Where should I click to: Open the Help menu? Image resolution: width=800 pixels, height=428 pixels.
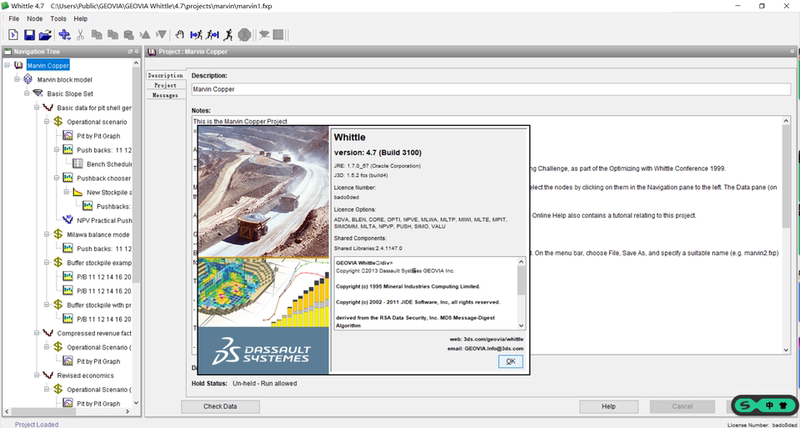81,18
